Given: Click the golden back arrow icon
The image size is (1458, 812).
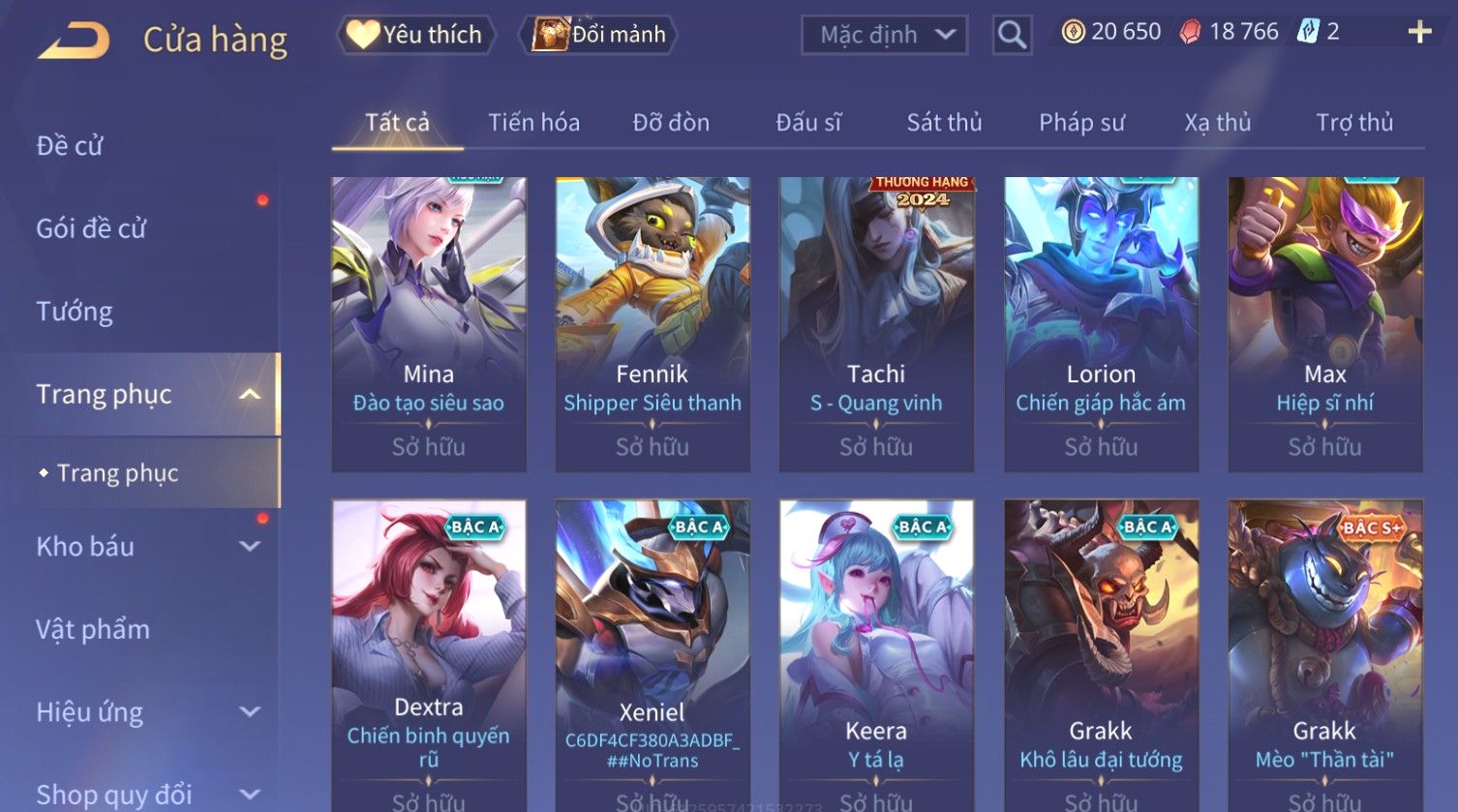Looking at the screenshot, I should [74, 40].
